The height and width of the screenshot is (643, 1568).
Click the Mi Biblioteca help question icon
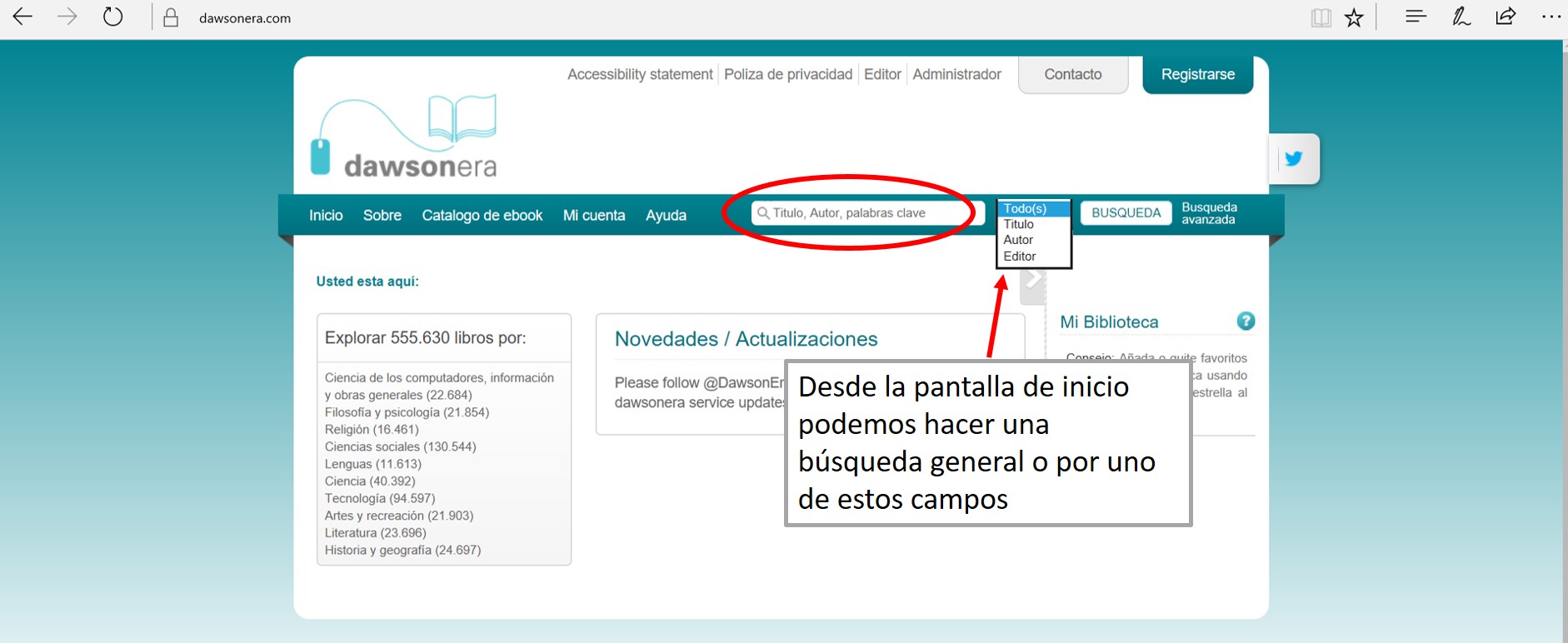(1246, 321)
